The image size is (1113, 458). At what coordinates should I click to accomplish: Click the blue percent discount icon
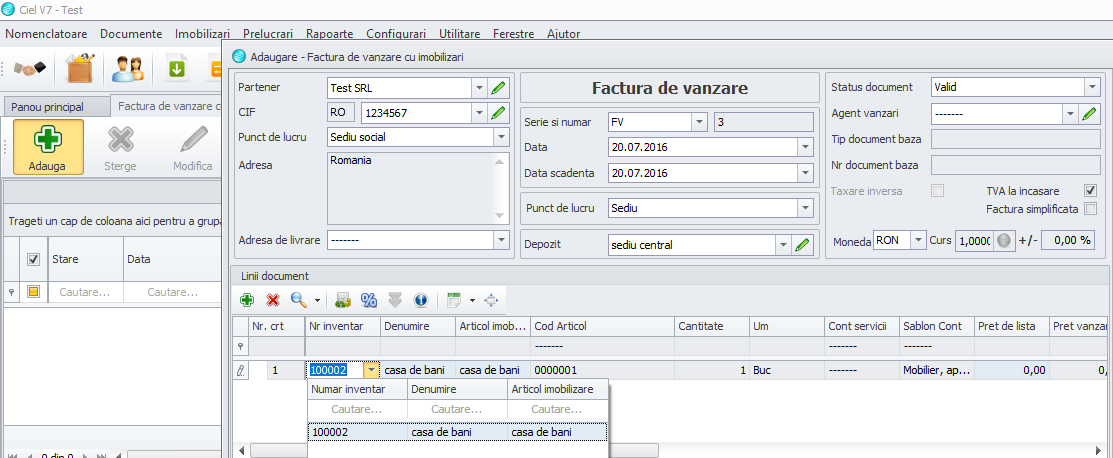pyautogui.click(x=369, y=300)
